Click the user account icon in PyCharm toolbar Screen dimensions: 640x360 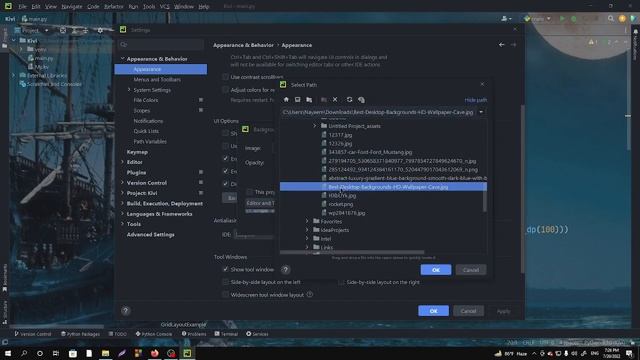pyautogui.click(x=505, y=18)
